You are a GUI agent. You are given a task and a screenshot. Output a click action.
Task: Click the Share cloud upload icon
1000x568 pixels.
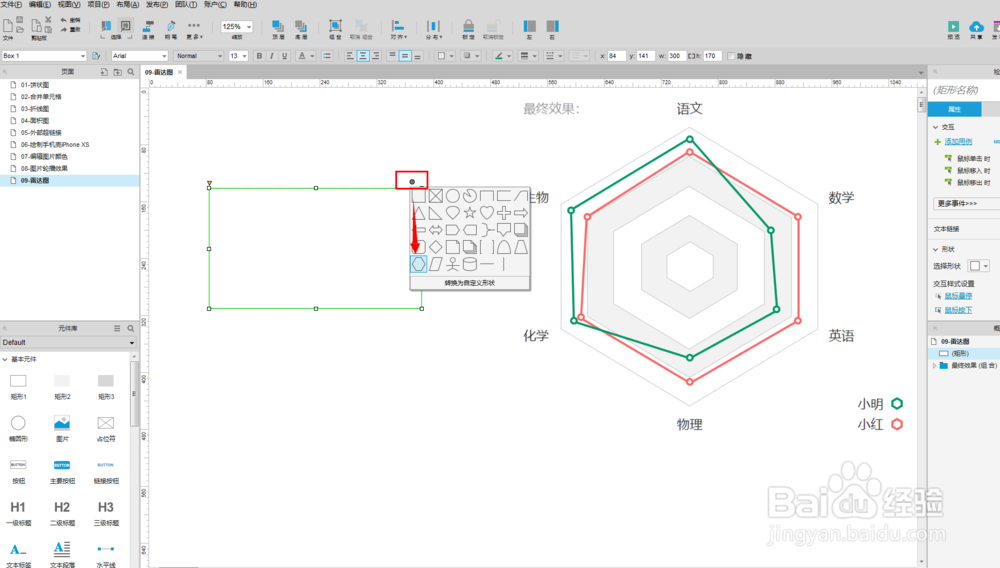[976, 29]
